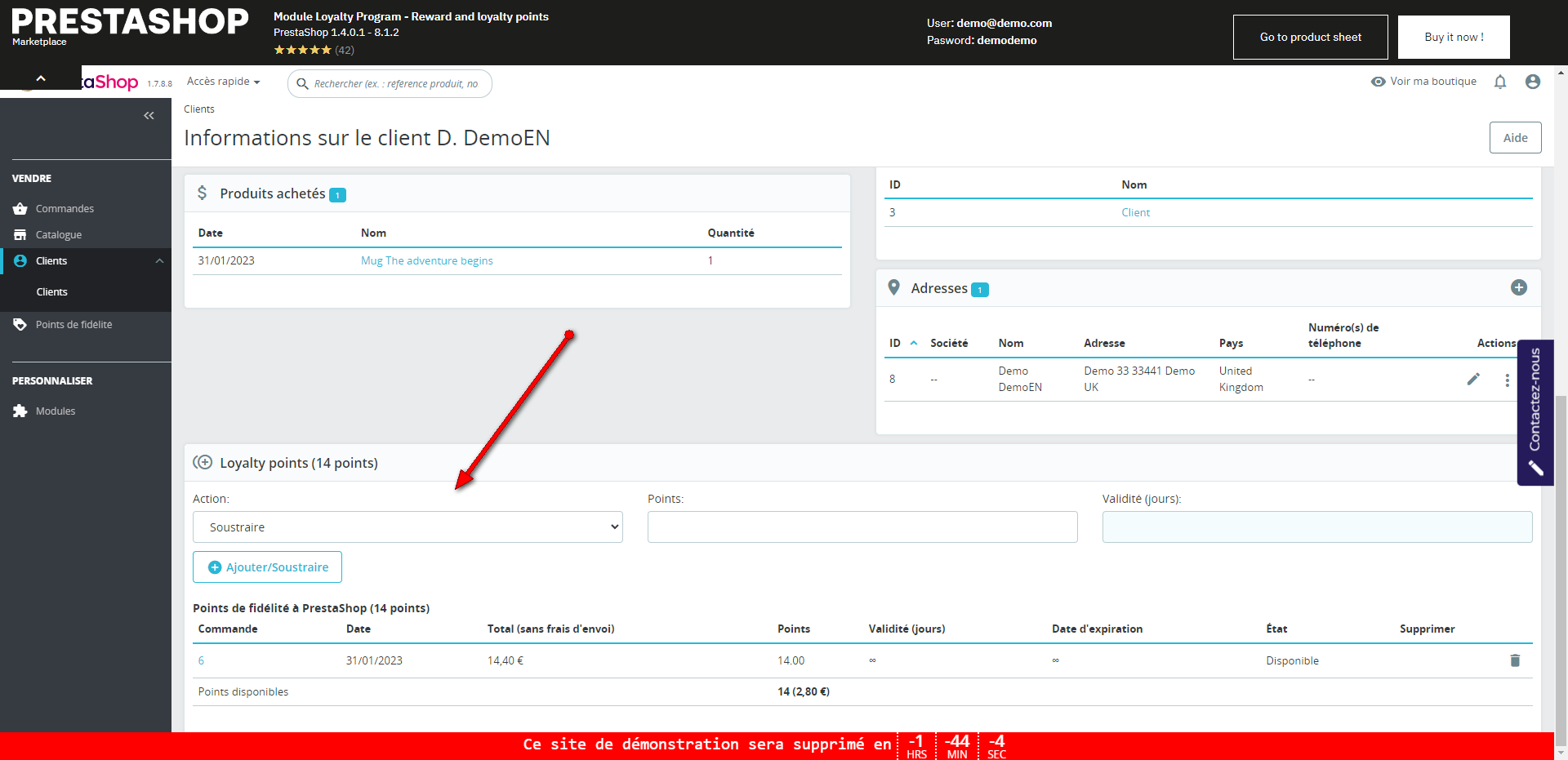Open Catalogue menu item

[x=59, y=235]
